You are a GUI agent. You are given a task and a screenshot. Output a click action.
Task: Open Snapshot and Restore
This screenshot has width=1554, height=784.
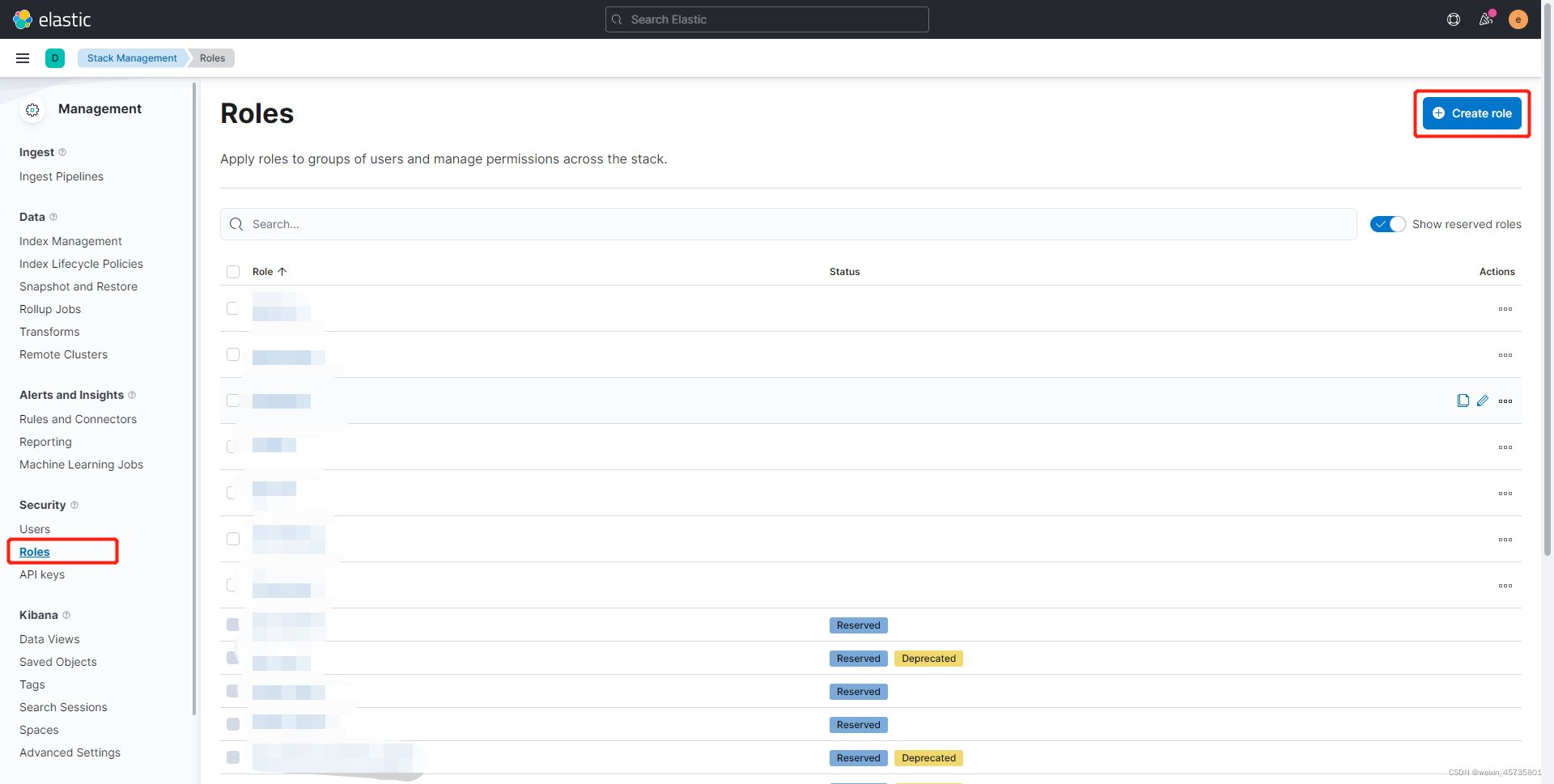pyautogui.click(x=79, y=286)
